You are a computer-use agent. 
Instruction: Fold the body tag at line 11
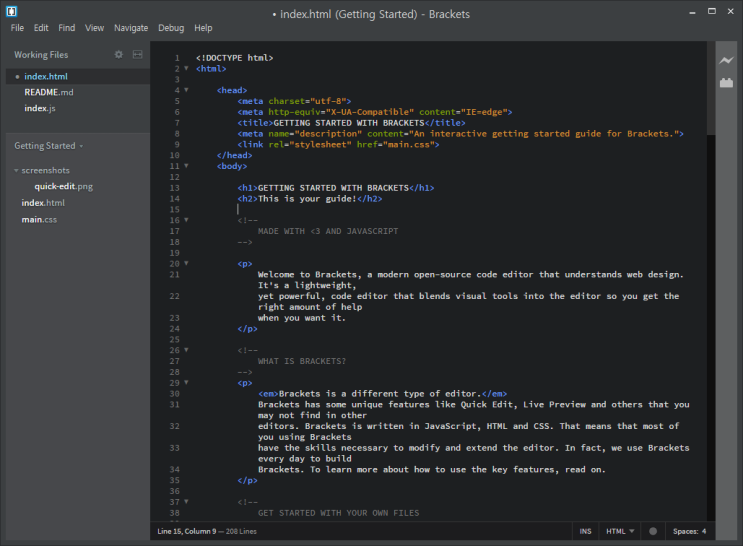click(x=186, y=166)
